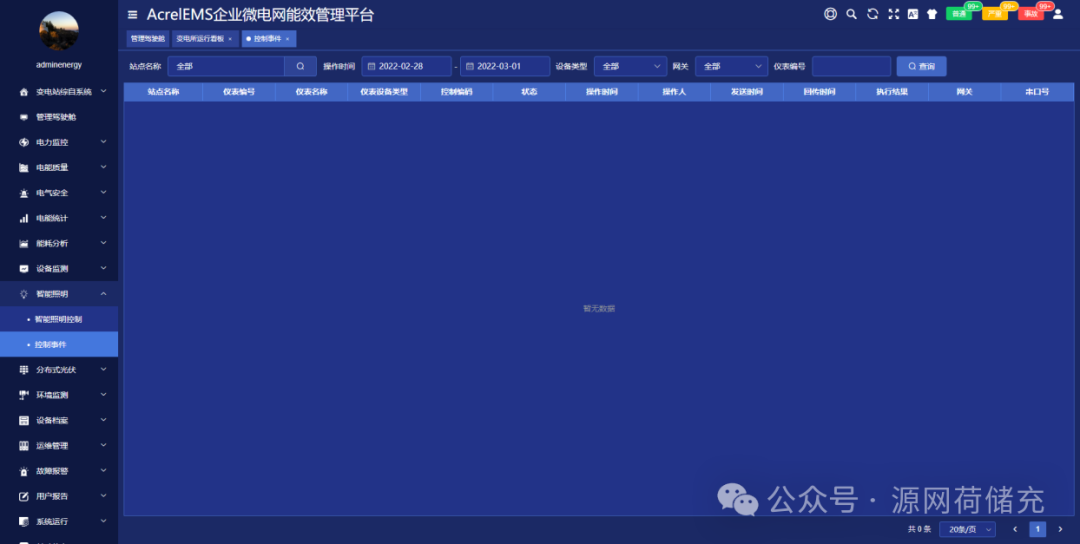Viewport: 1080px width, 544px height.
Task: Open the 设备类型 dropdown
Action: (630, 66)
